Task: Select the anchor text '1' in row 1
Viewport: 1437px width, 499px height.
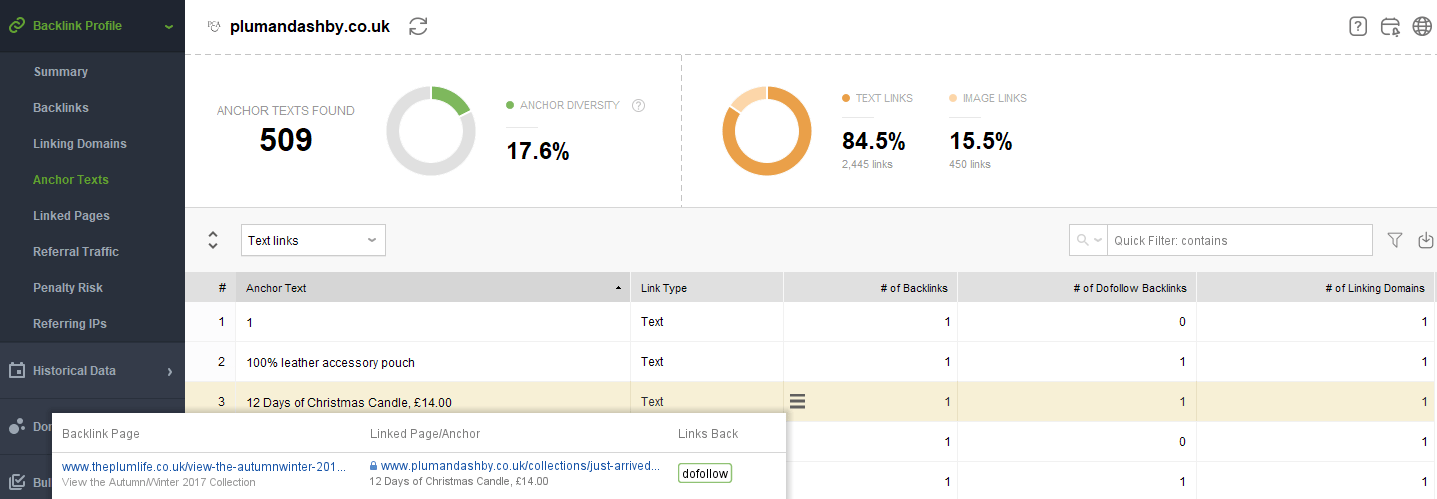Action: 250,322
